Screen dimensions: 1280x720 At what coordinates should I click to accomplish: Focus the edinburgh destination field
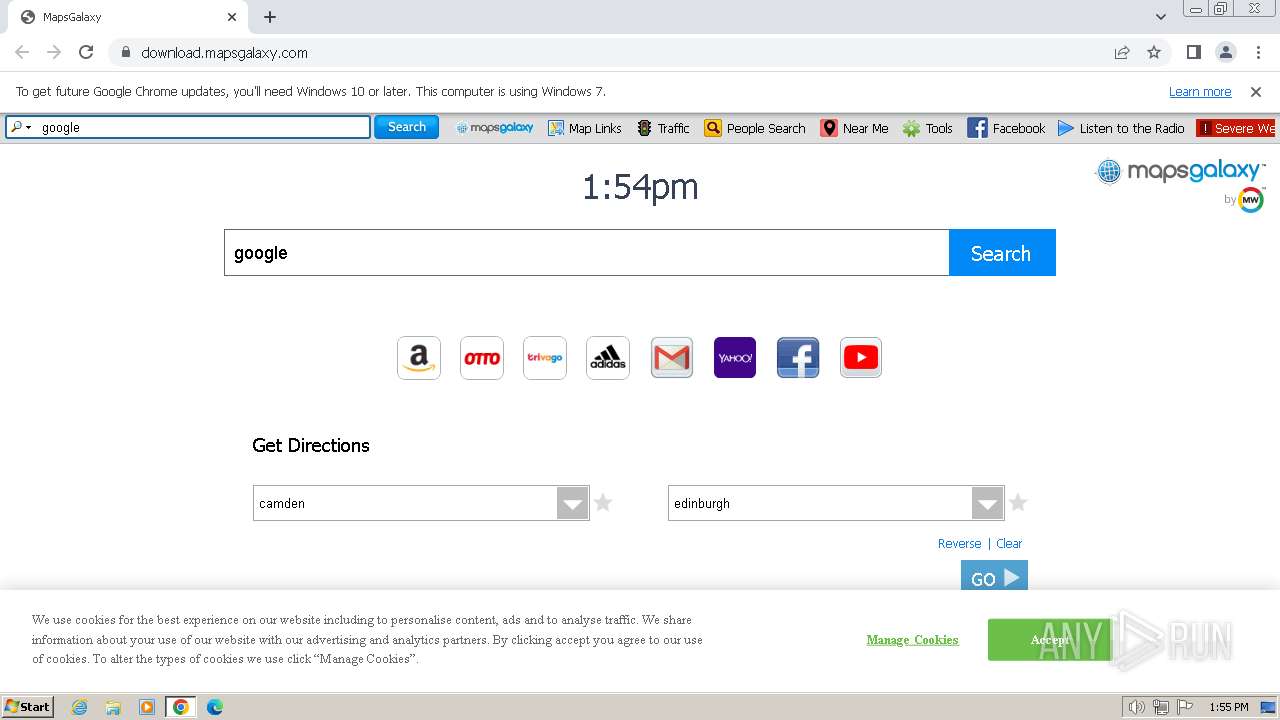click(820, 503)
